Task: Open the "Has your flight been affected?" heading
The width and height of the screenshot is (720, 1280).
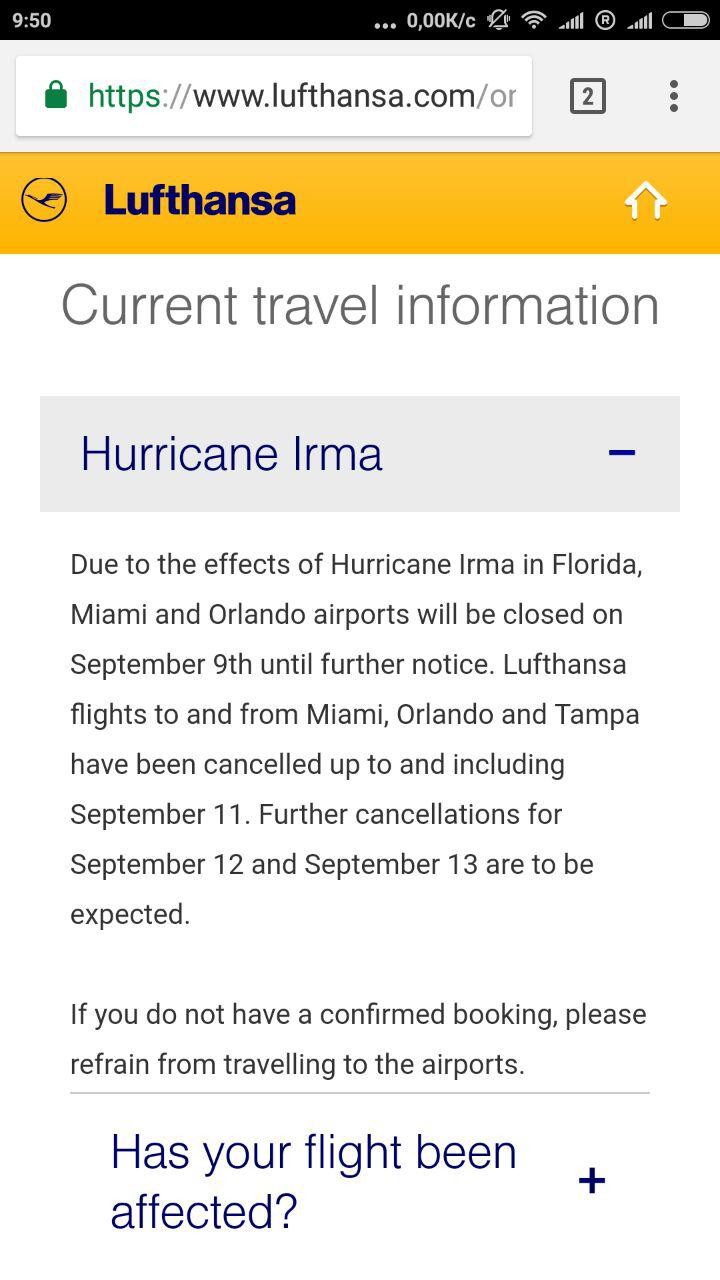Action: [313, 1181]
